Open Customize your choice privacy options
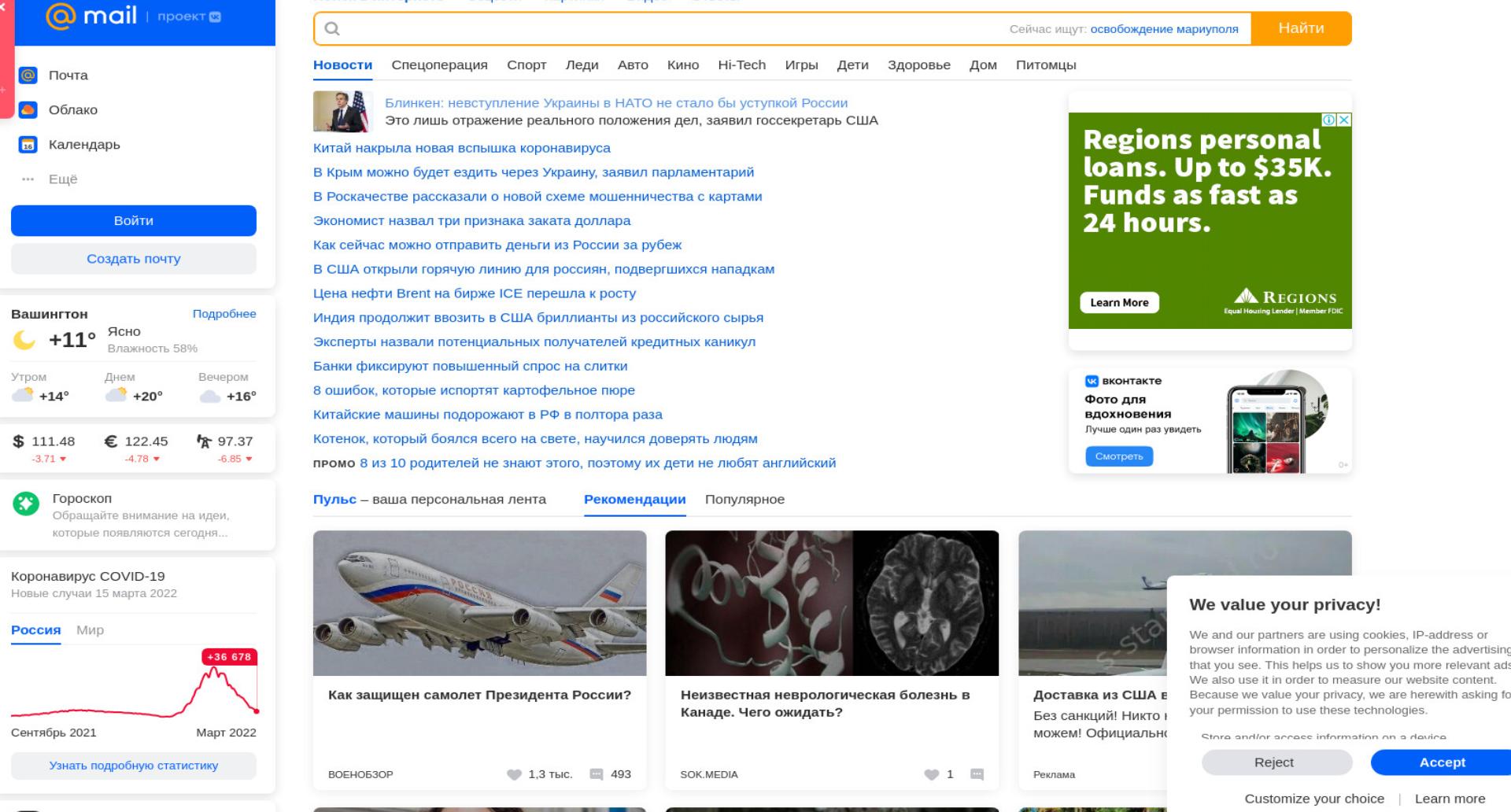Screen dimensions: 1511x812 (1314, 799)
